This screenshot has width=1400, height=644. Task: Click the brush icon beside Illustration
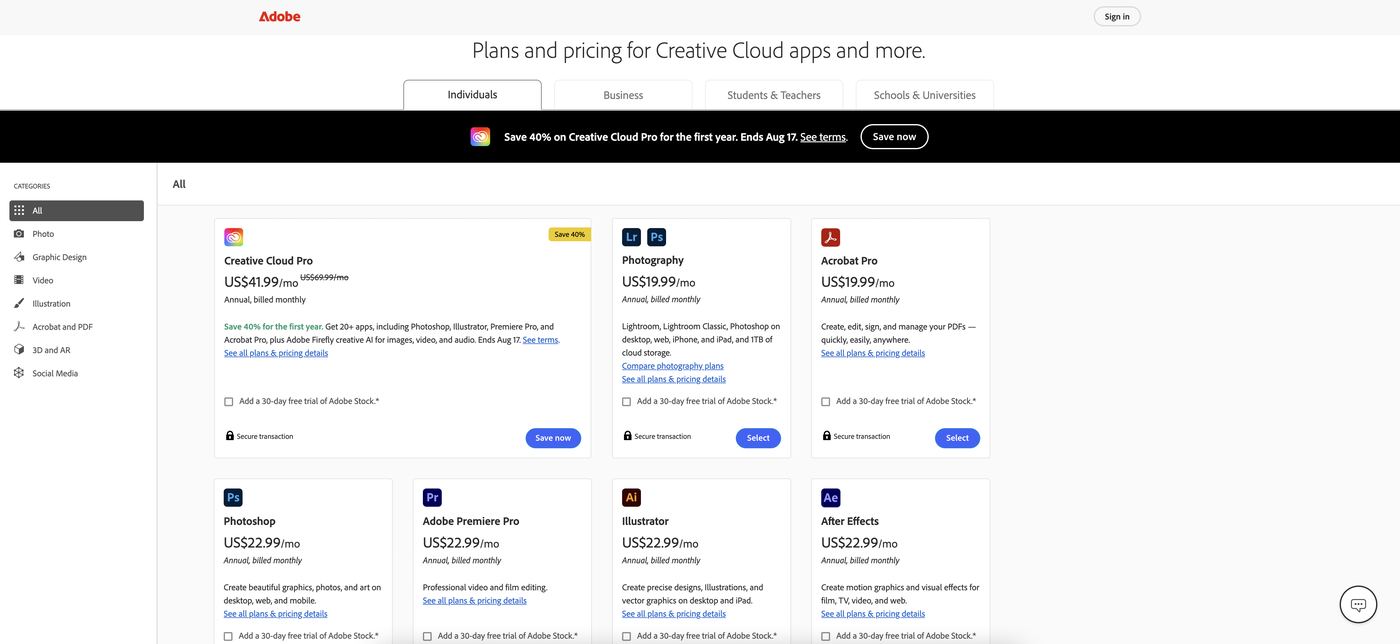(19, 303)
